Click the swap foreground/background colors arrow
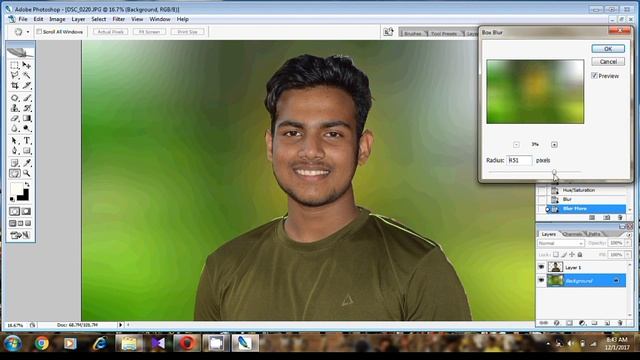This screenshot has height=360, width=640. click(x=27, y=184)
